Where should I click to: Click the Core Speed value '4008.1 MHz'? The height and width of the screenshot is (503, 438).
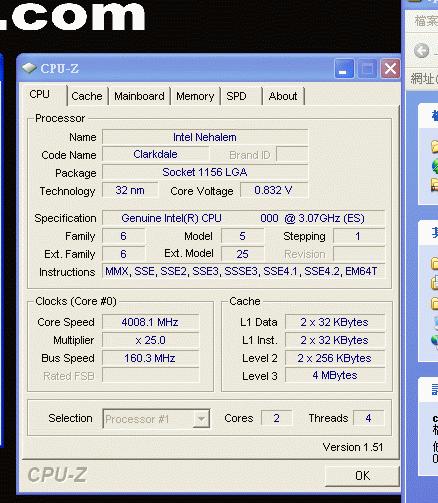tap(150, 322)
